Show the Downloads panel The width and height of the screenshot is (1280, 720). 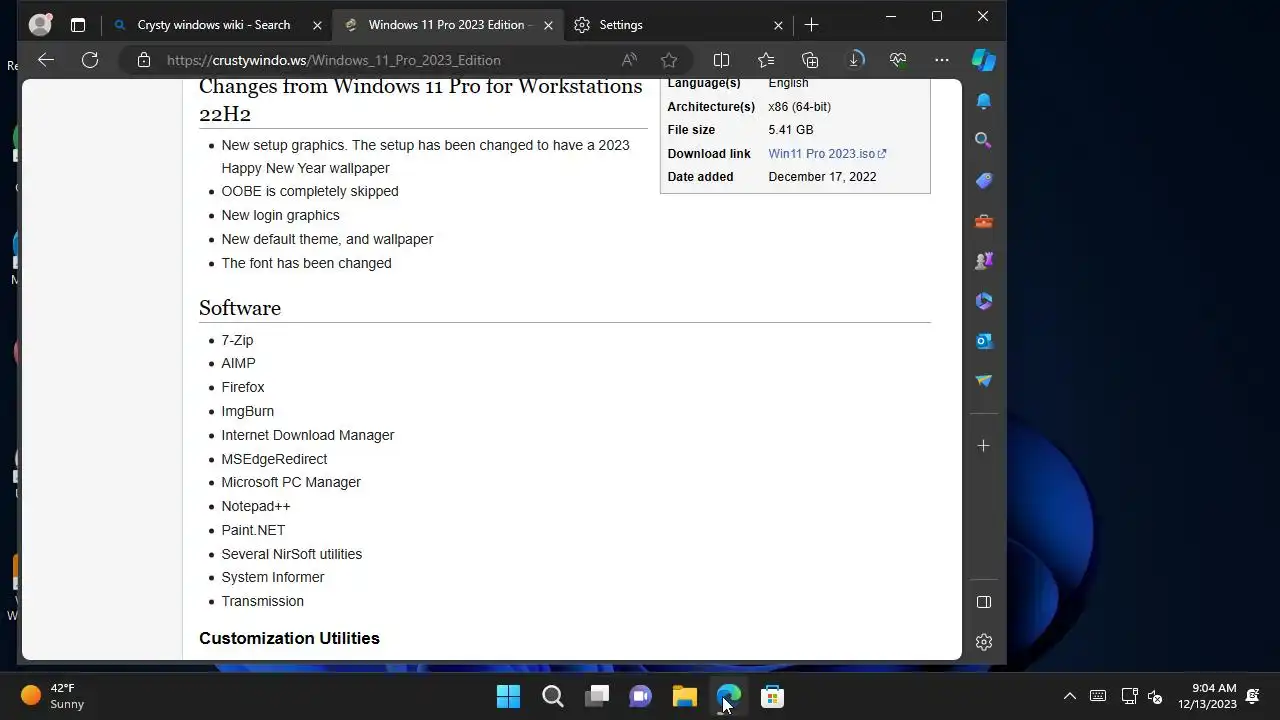pyautogui.click(x=855, y=60)
